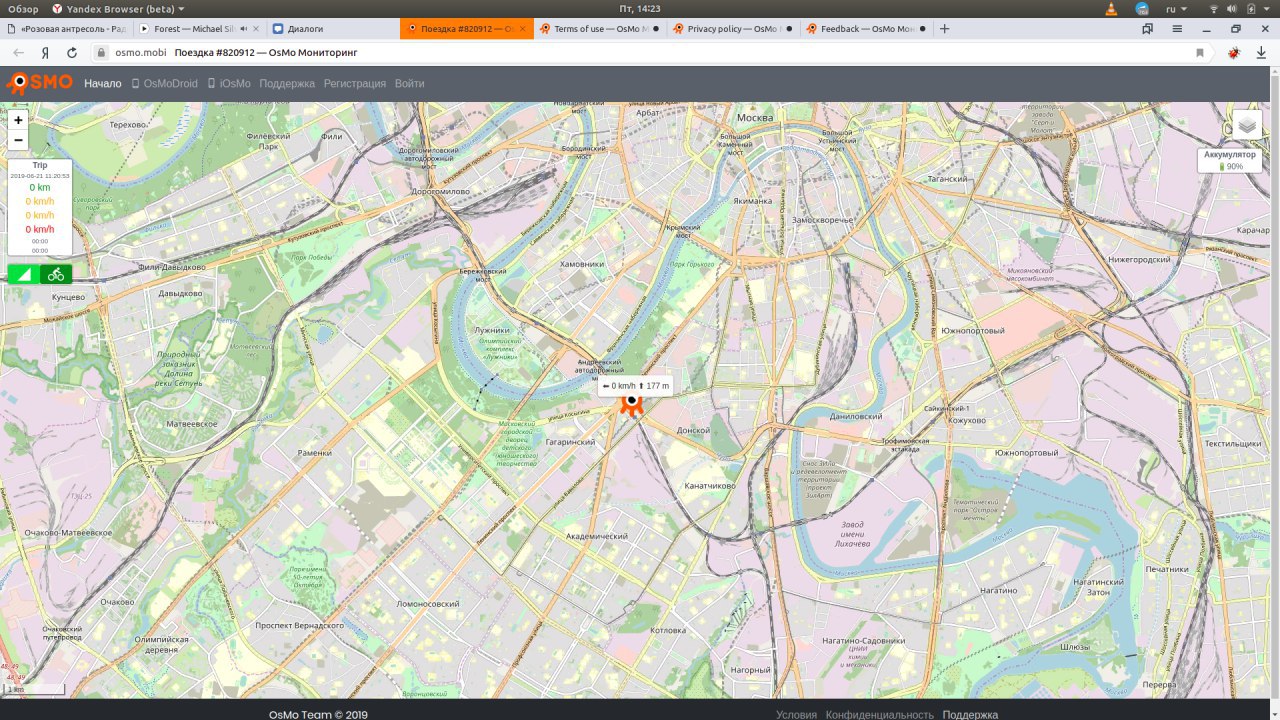Click the Yandex home button
The height and width of the screenshot is (720, 1280).
tap(46, 52)
